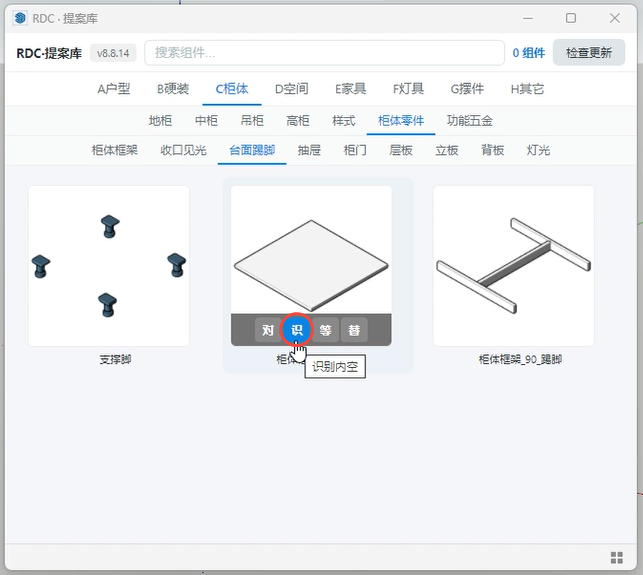
Task: Switch to the 吊柜 subcategory
Action: (252, 121)
